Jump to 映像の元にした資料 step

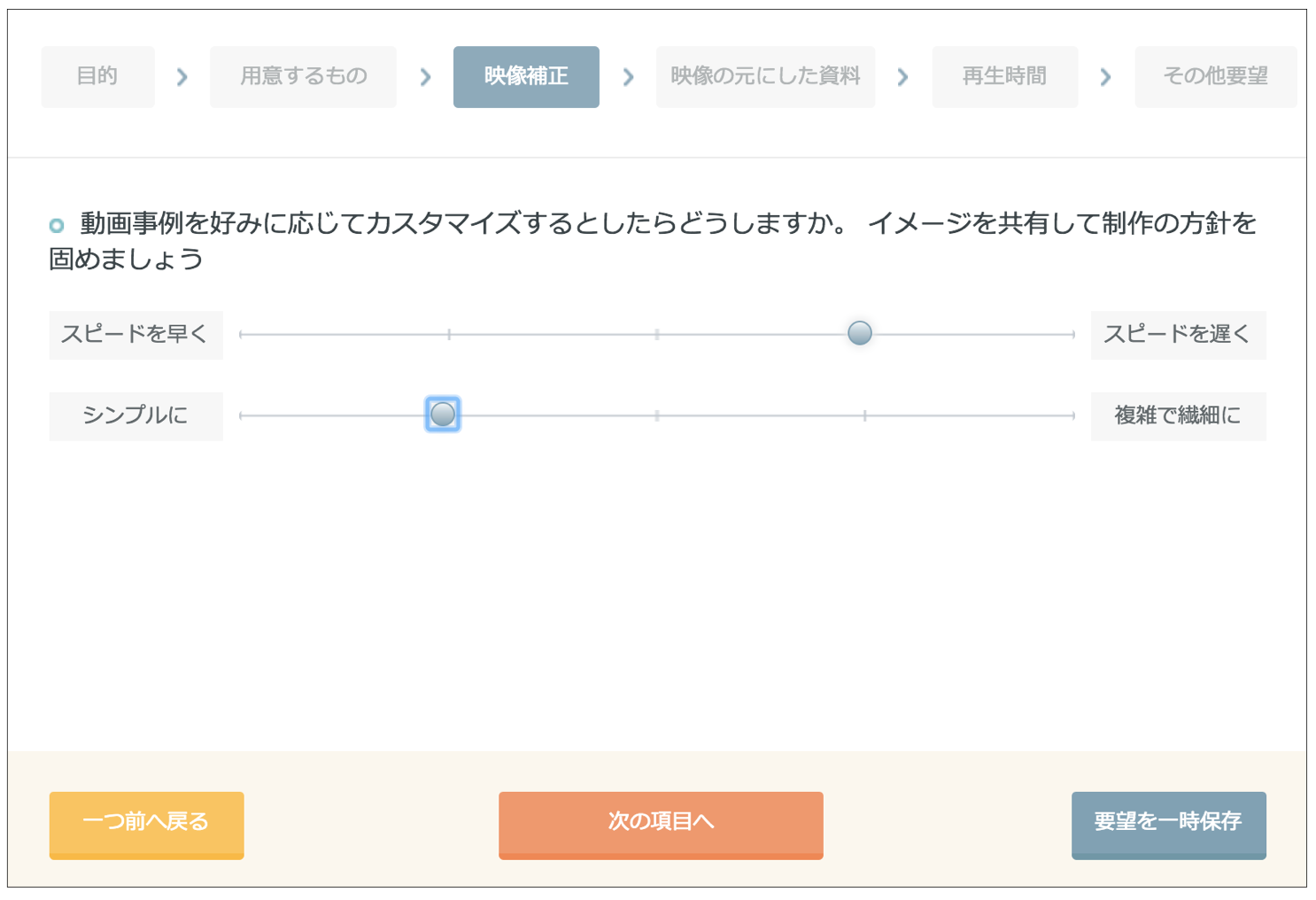pyautogui.click(x=765, y=77)
